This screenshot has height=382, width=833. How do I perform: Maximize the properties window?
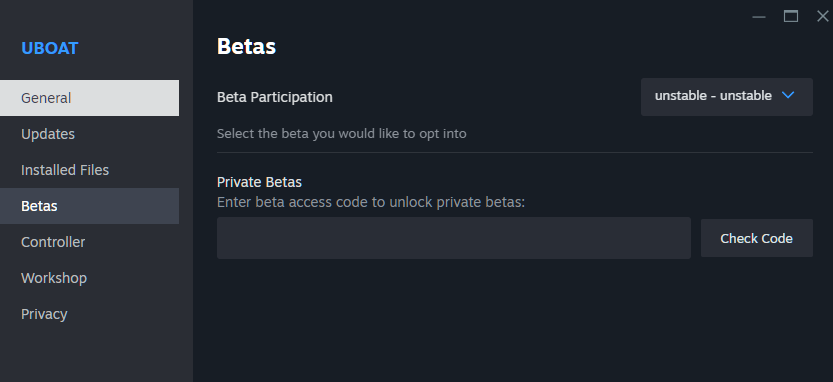point(790,17)
